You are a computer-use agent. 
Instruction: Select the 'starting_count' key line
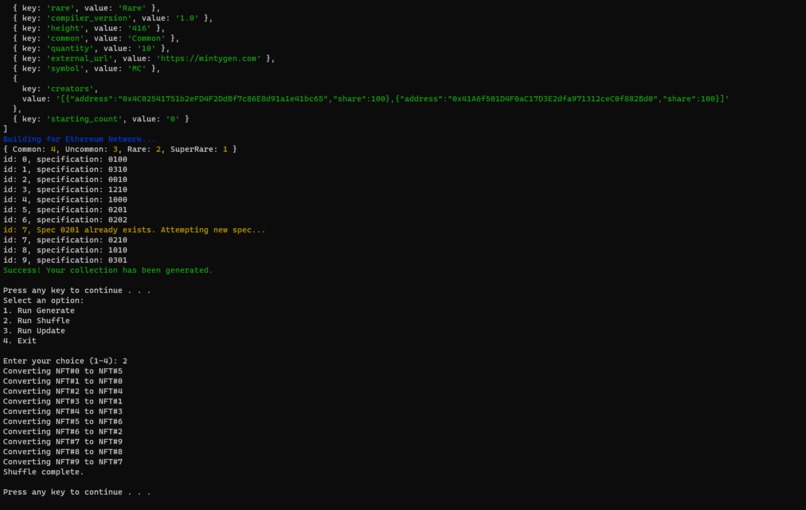point(101,119)
